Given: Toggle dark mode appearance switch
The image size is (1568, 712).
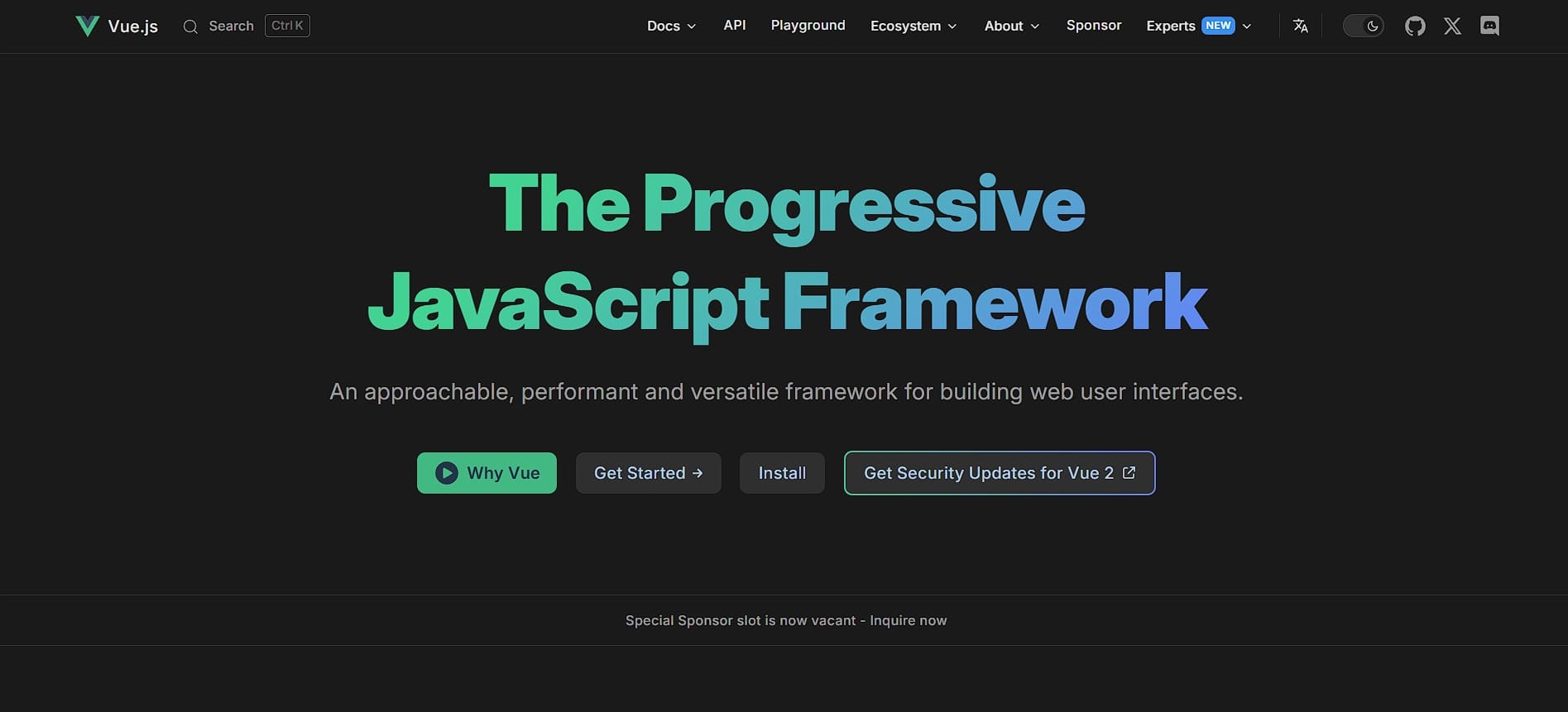Looking at the screenshot, I should click(x=1363, y=26).
